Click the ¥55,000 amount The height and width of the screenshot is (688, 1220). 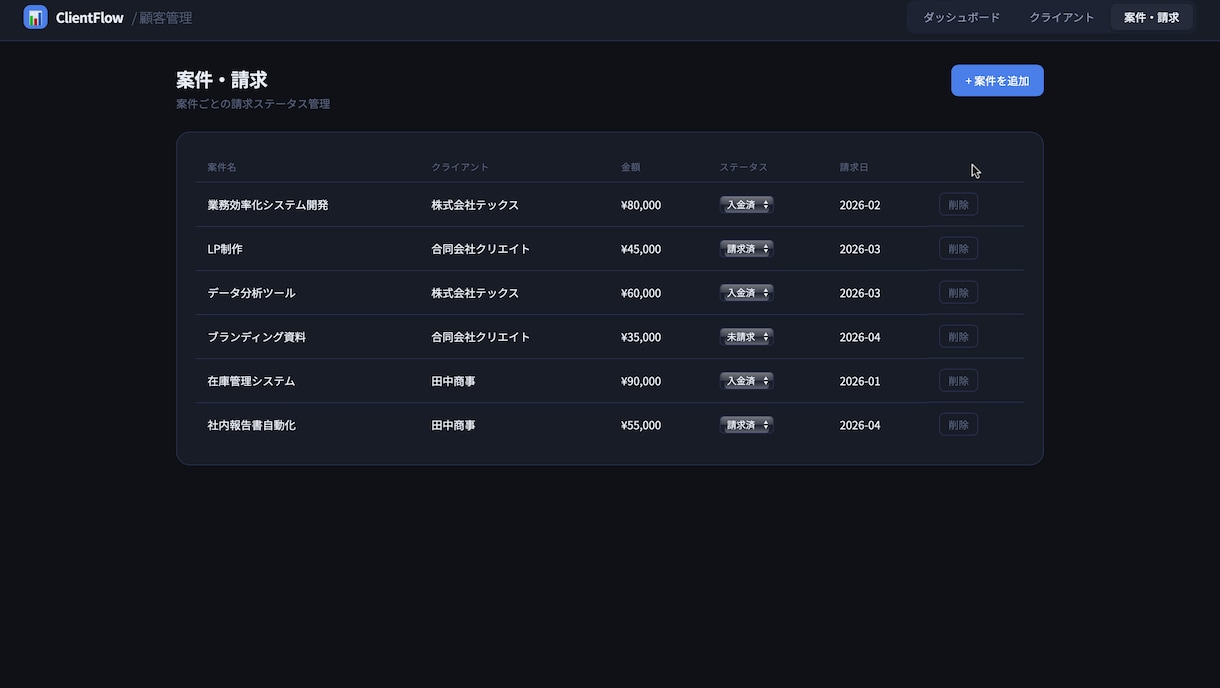[641, 425]
